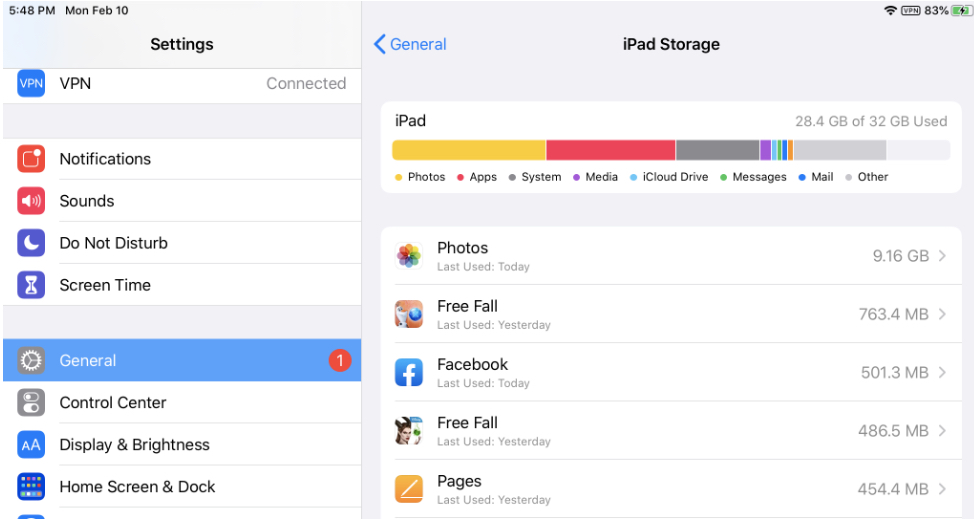Tap the 83% battery percentage
This screenshot has height=519, width=974.
(936, 11)
